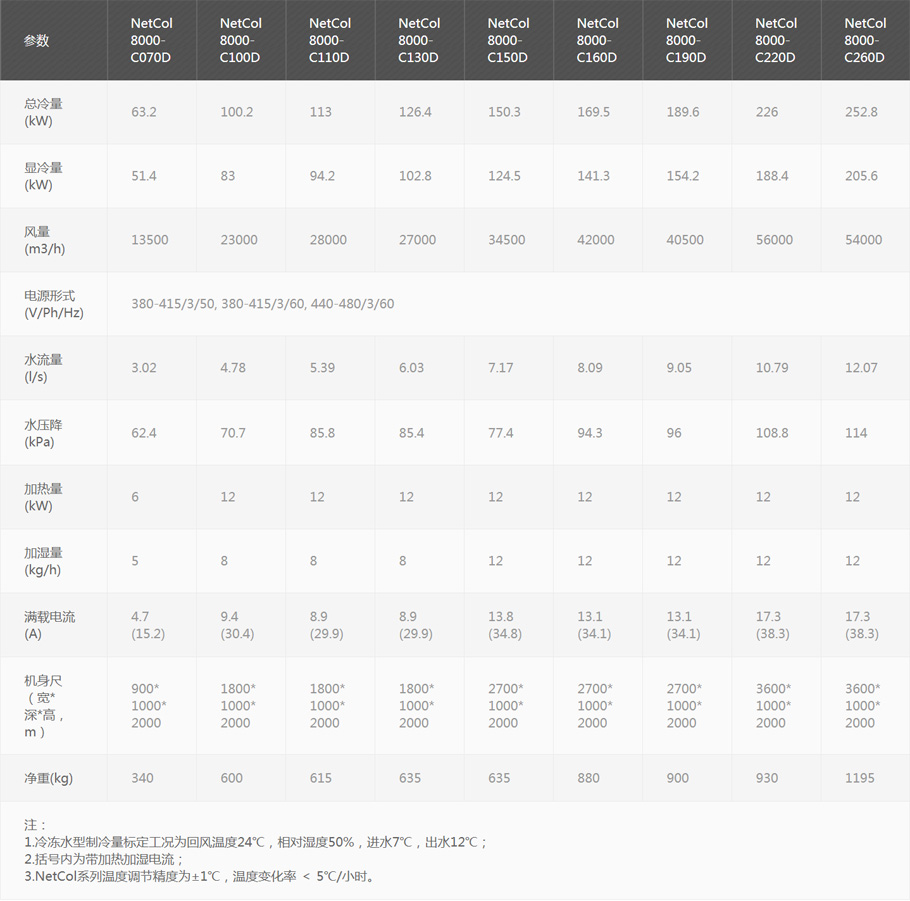The width and height of the screenshot is (910, 901).
Task: Select airflow value 28000
Action: (x=328, y=240)
